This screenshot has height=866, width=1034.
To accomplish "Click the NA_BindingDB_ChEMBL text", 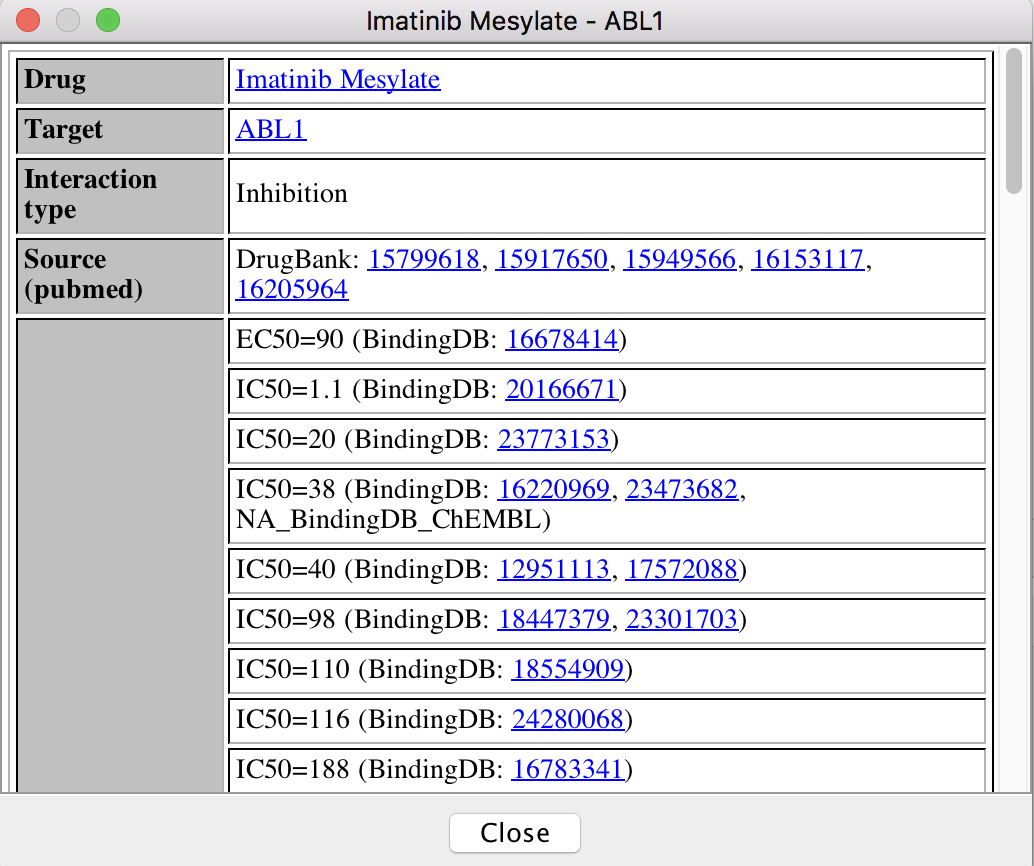I will (387, 520).
